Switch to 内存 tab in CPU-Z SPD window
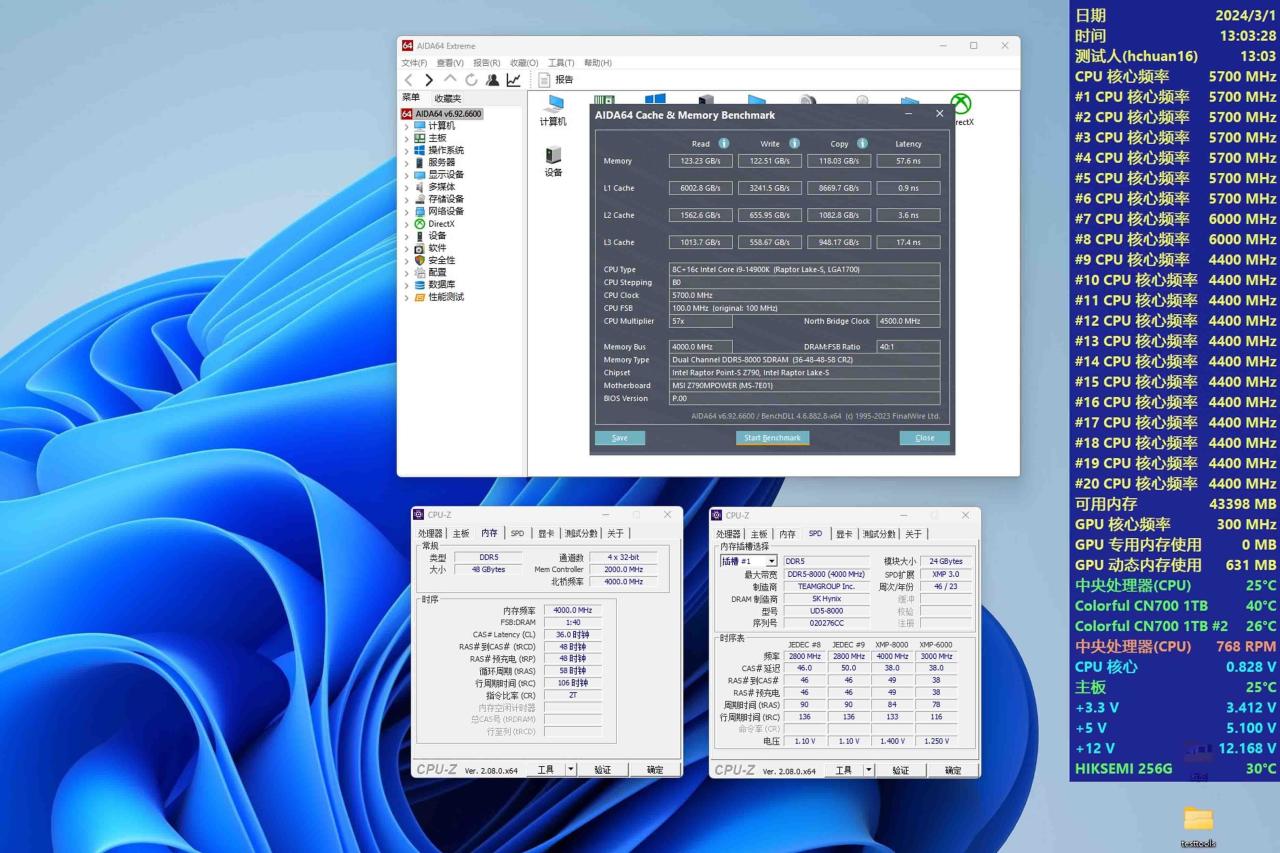The height and width of the screenshot is (853, 1280). (x=788, y=534)
